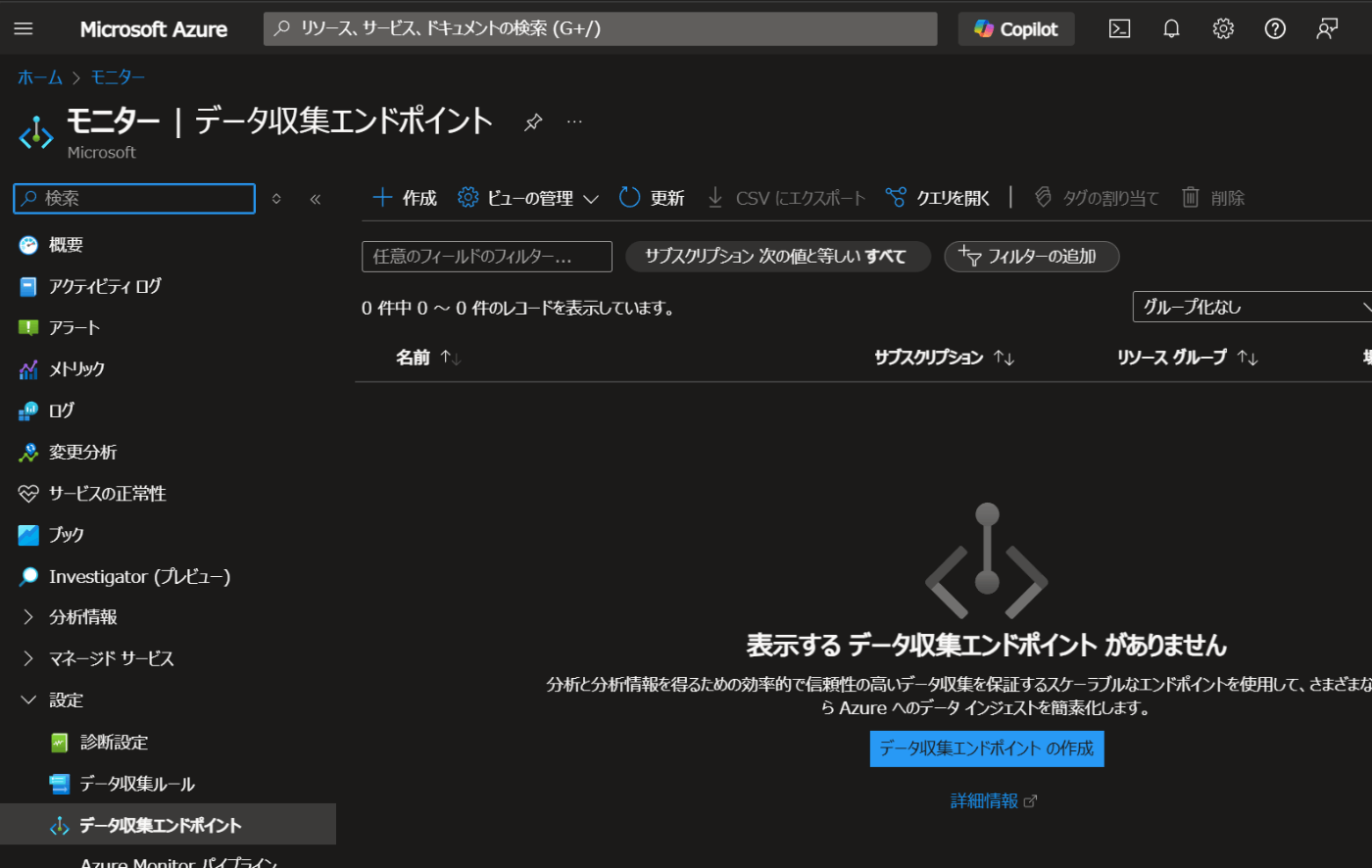Screen dimensions: 1372x868
Task: Open Copilot from the top bar
Action: tap(1016, 28)
